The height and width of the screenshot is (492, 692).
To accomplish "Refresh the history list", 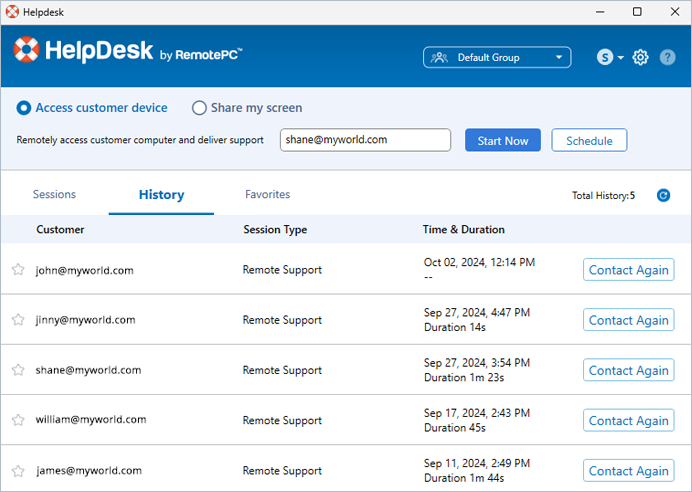I will coord(663,195).
